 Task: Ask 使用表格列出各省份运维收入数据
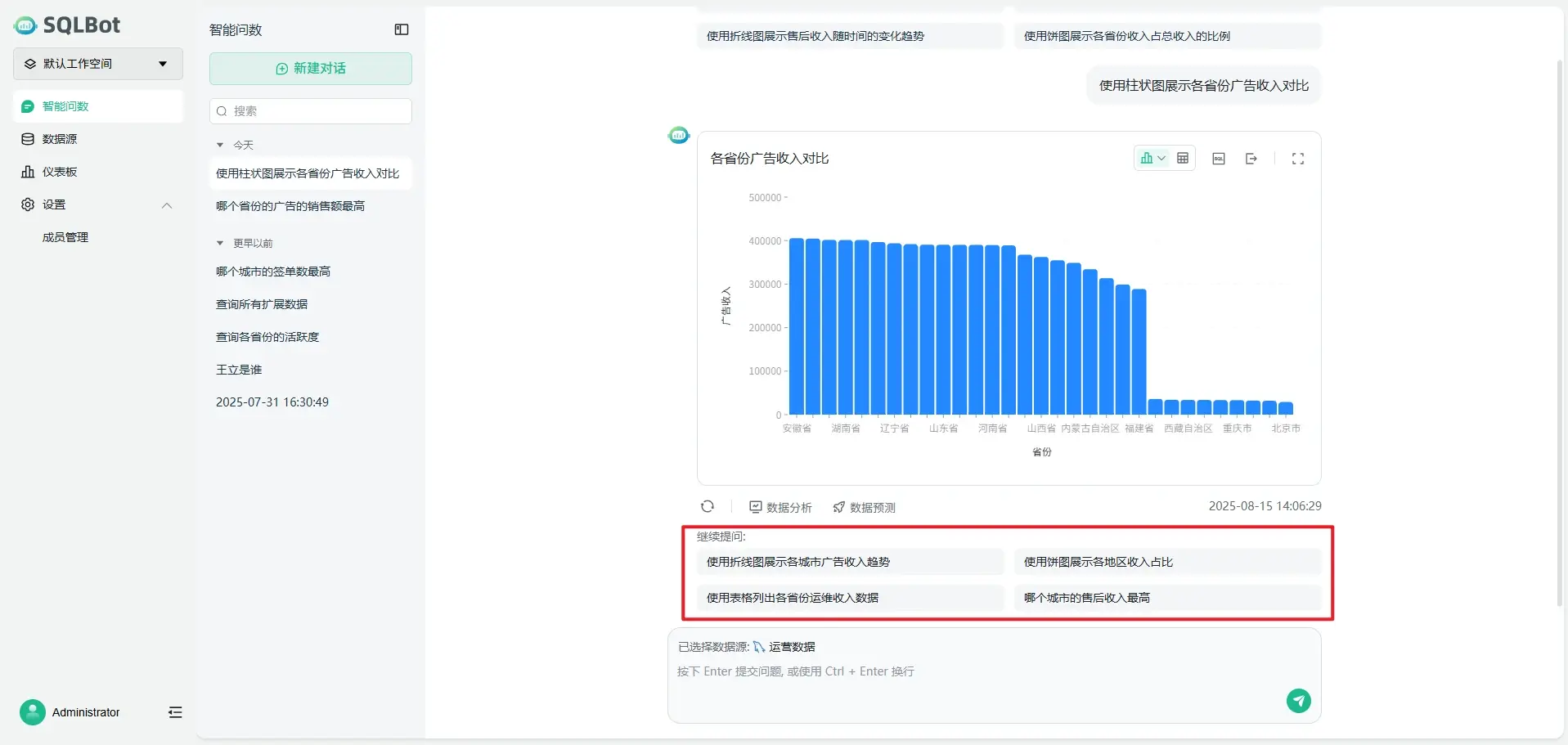(x=850, y=598)
